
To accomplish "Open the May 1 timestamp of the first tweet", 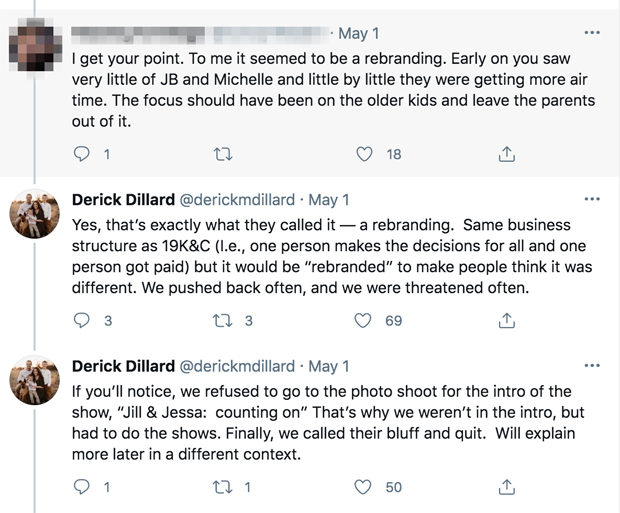I will pos(359,33).
